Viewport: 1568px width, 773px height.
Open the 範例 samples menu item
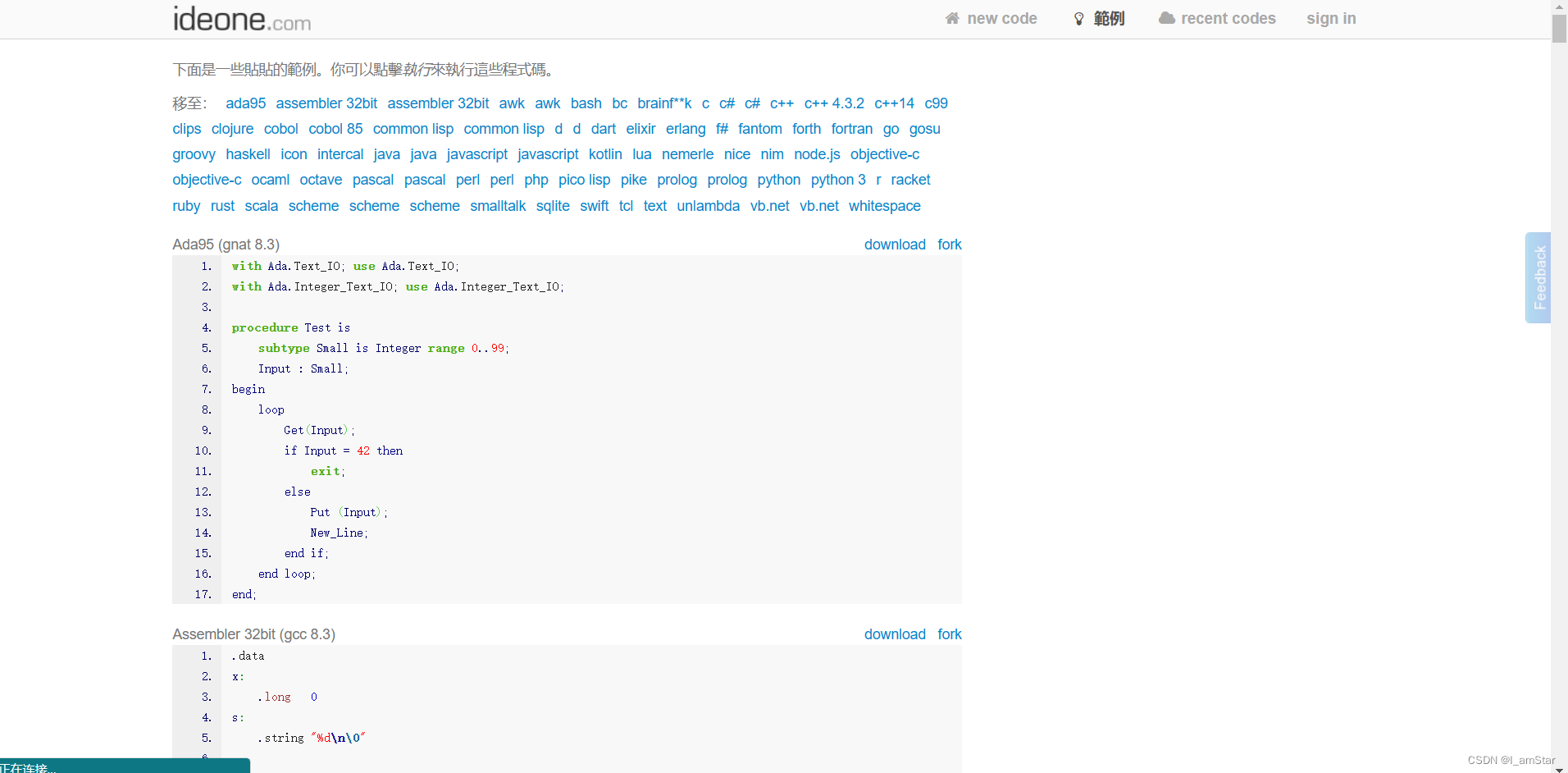tap(1109, 18)
